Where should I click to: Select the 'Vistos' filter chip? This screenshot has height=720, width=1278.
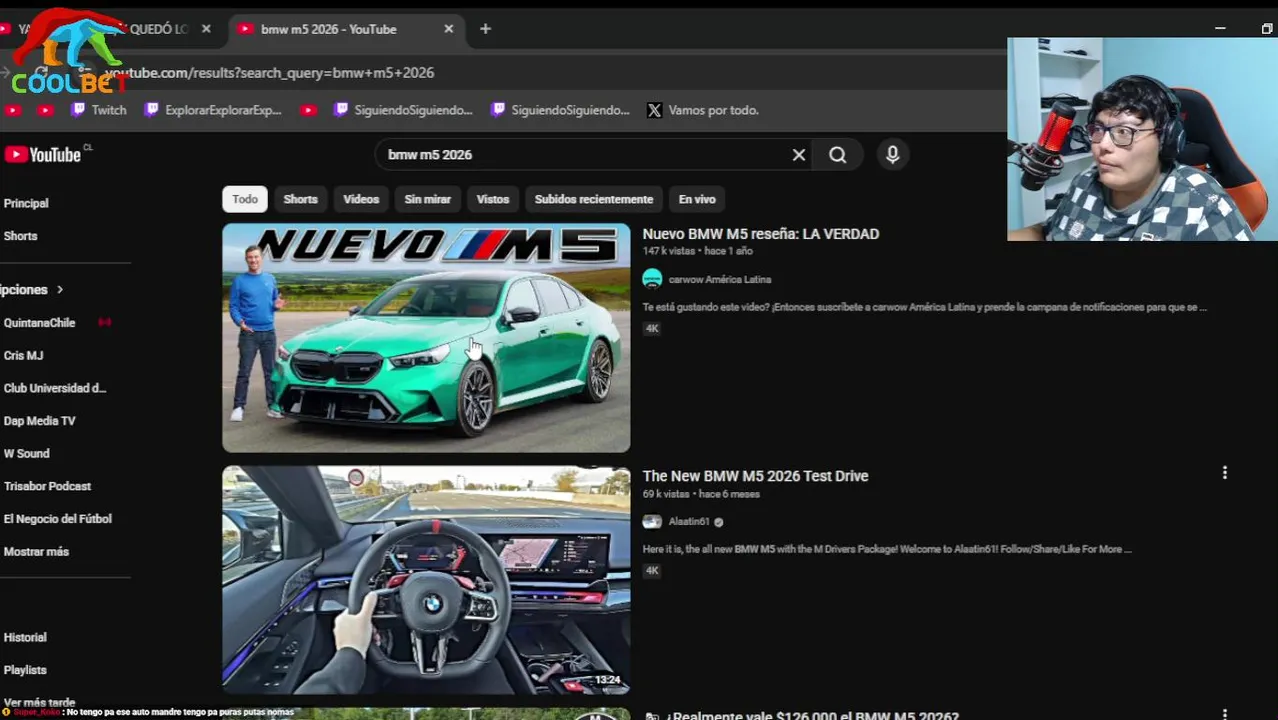tap(492, 199)
